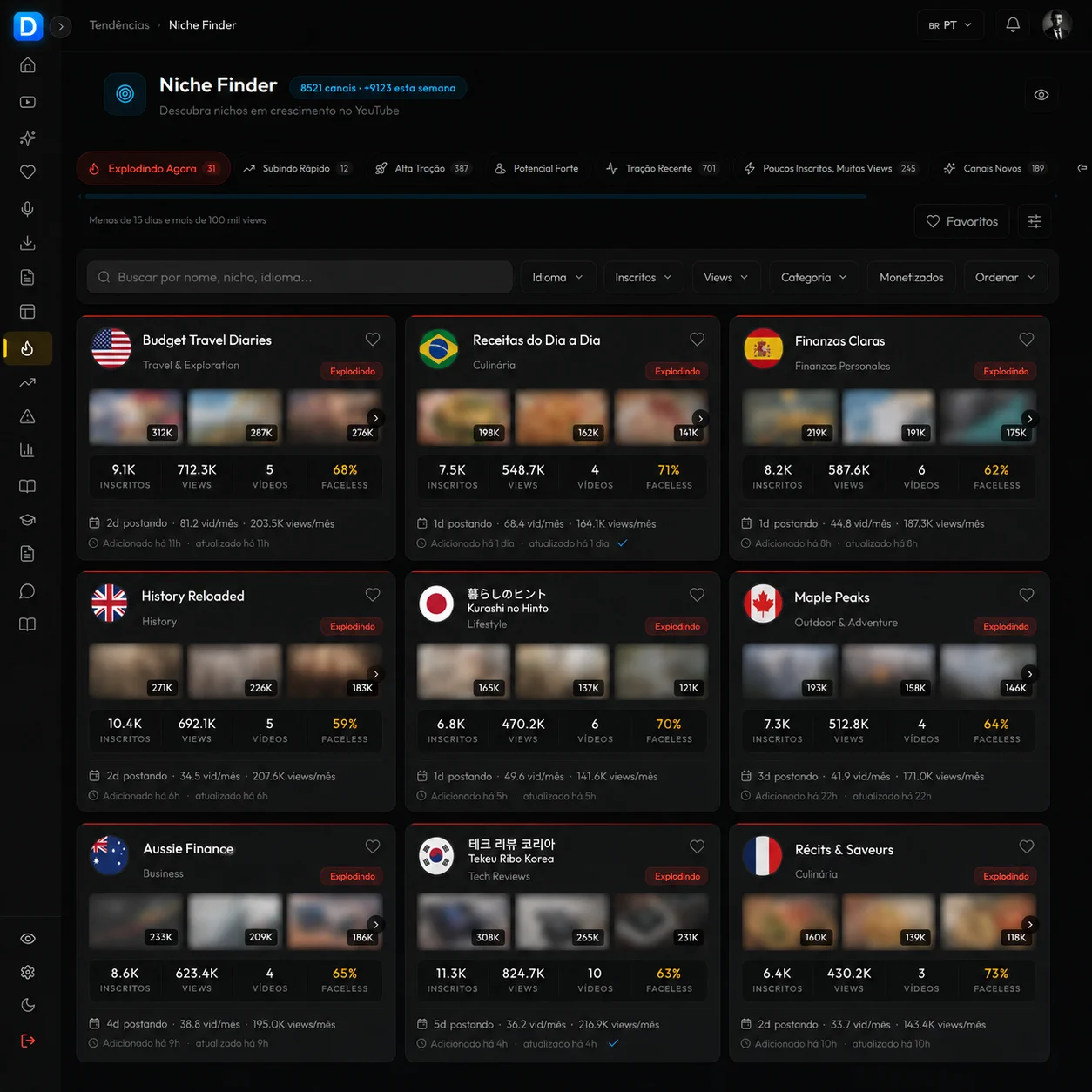Open the Ordenar sort dropdown
Viewport: 1092px width, 1092px height.
coord(1005,277)
